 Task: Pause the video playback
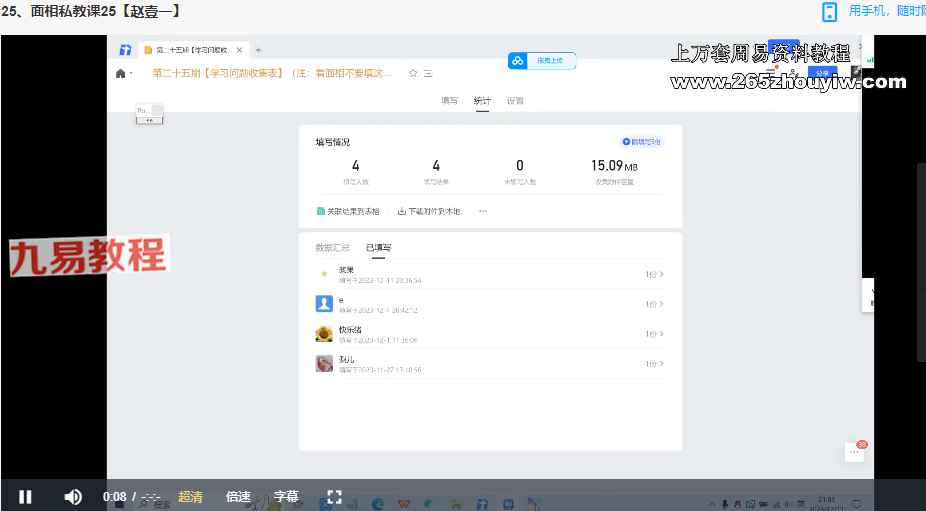25,496
